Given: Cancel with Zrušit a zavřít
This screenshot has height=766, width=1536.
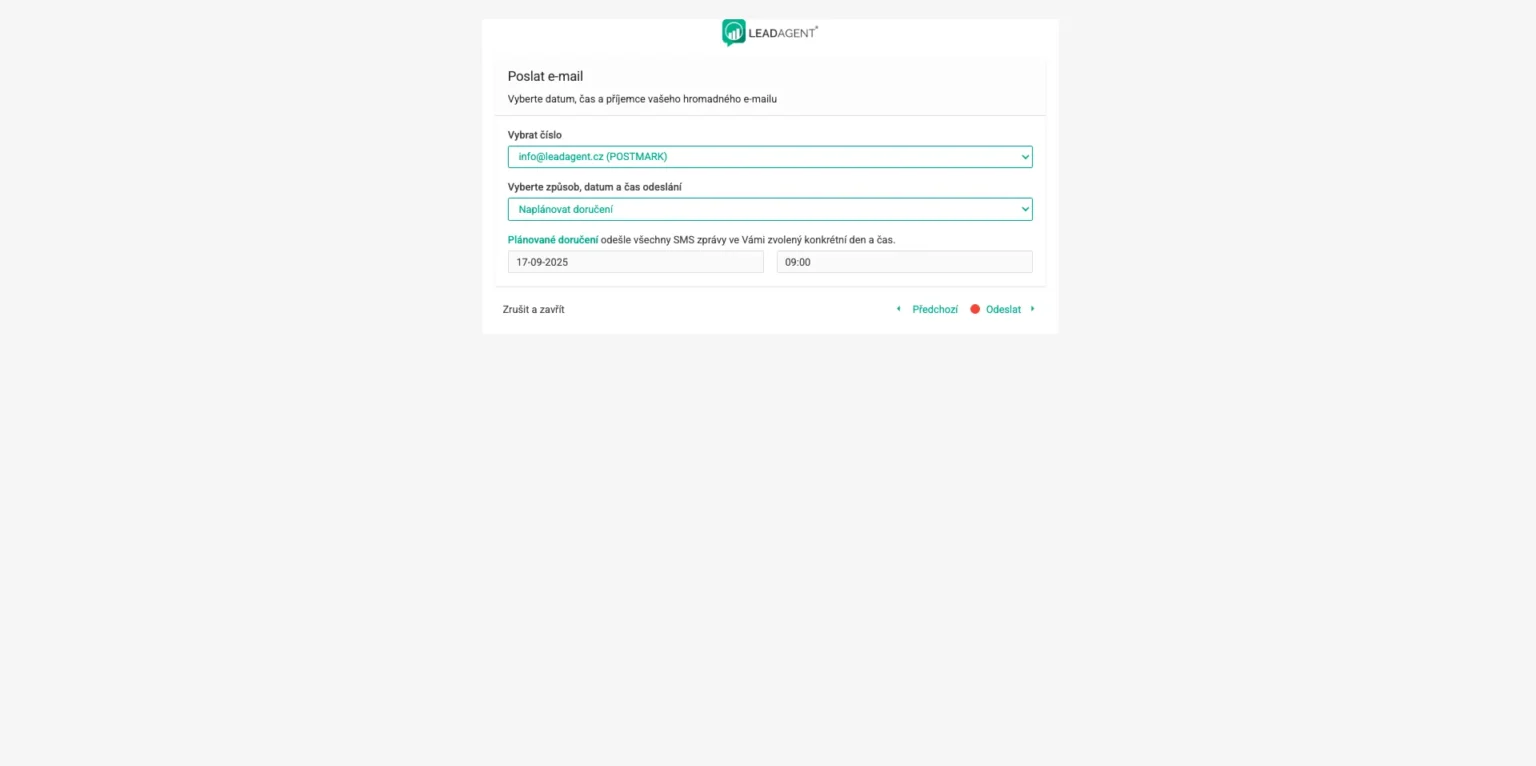Looking at the screenshot, I should [x=534, y=310].
